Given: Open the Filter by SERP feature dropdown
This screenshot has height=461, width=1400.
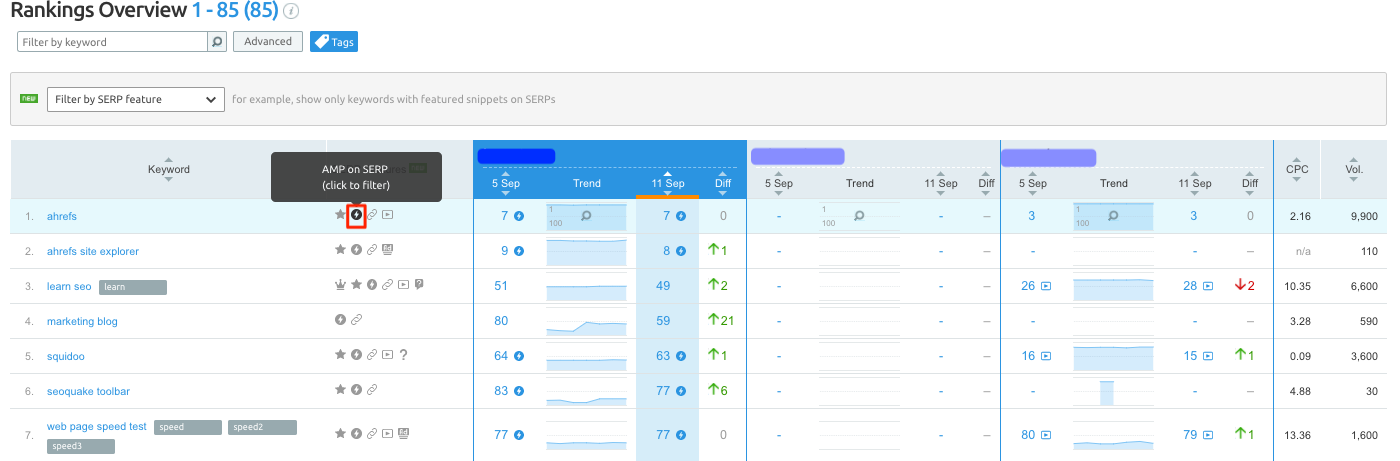Looking at the screenshot, I should tap(135, 99).
